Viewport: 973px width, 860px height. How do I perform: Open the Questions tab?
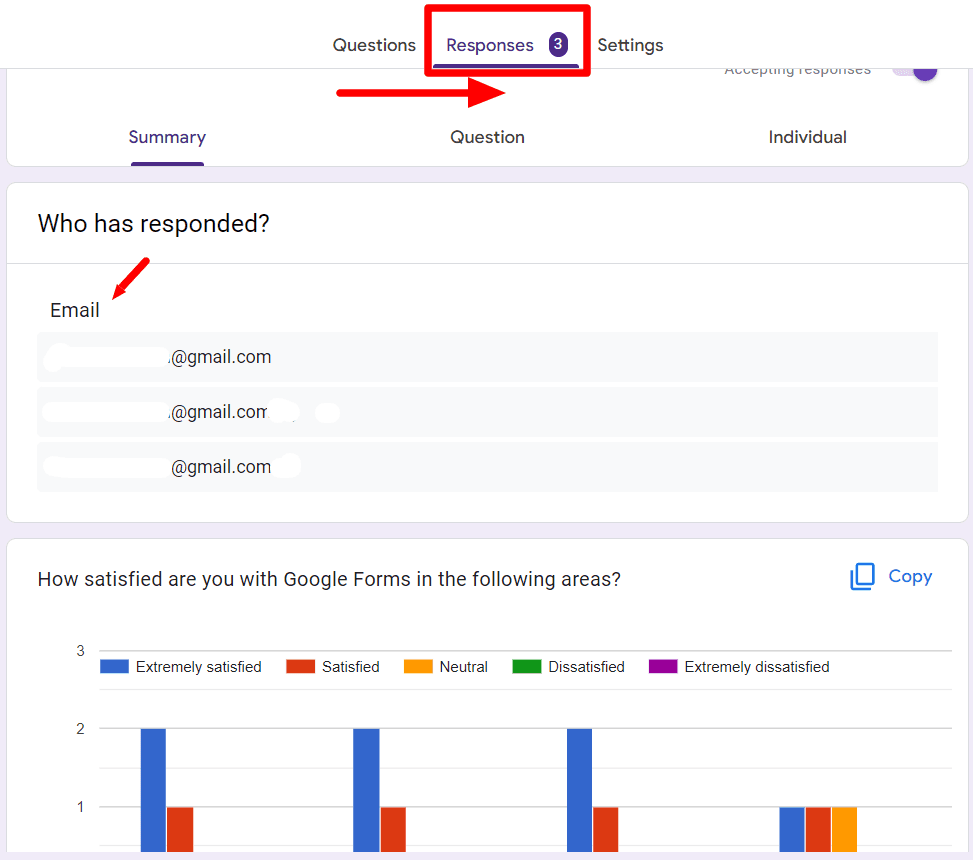click(x=374, y=45)
